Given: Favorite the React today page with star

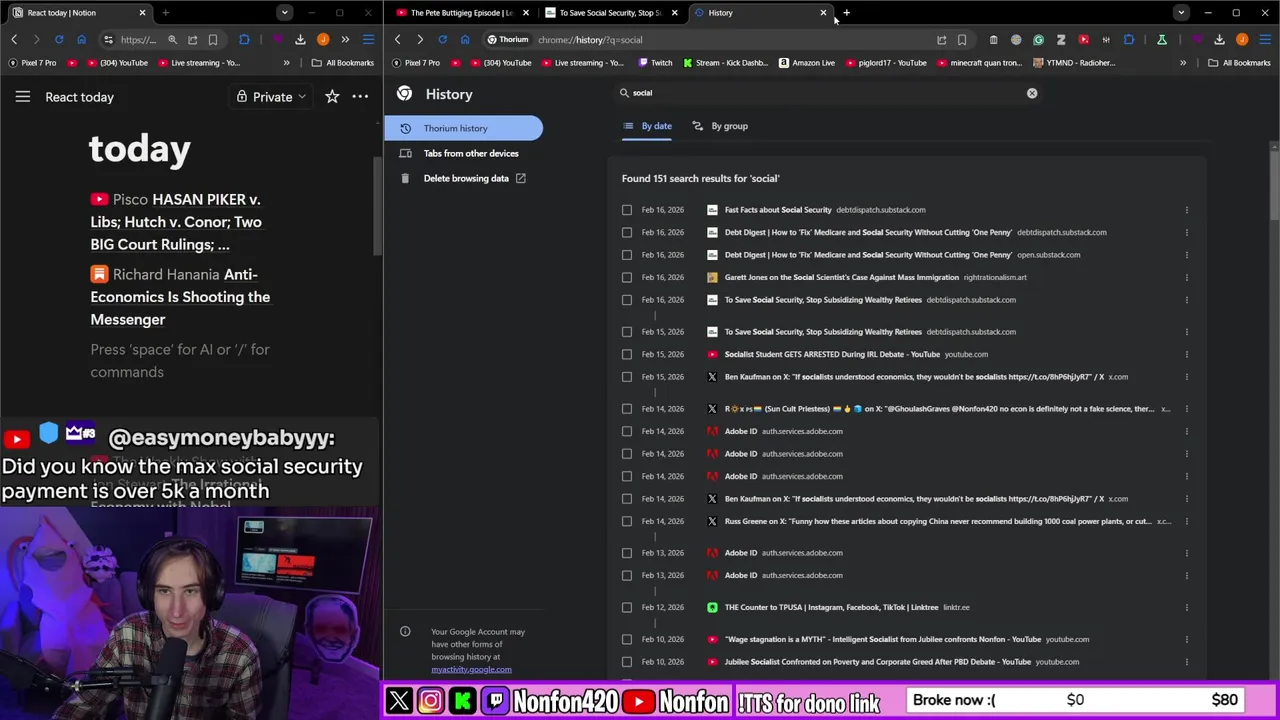Looking at the screenshot, I should click(x=332, y=97).
